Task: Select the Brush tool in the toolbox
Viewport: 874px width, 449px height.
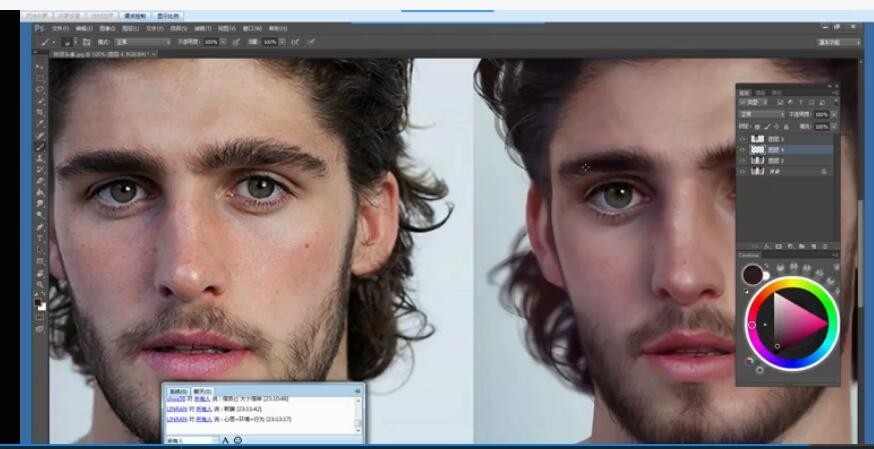Action: tap(40, 147)
